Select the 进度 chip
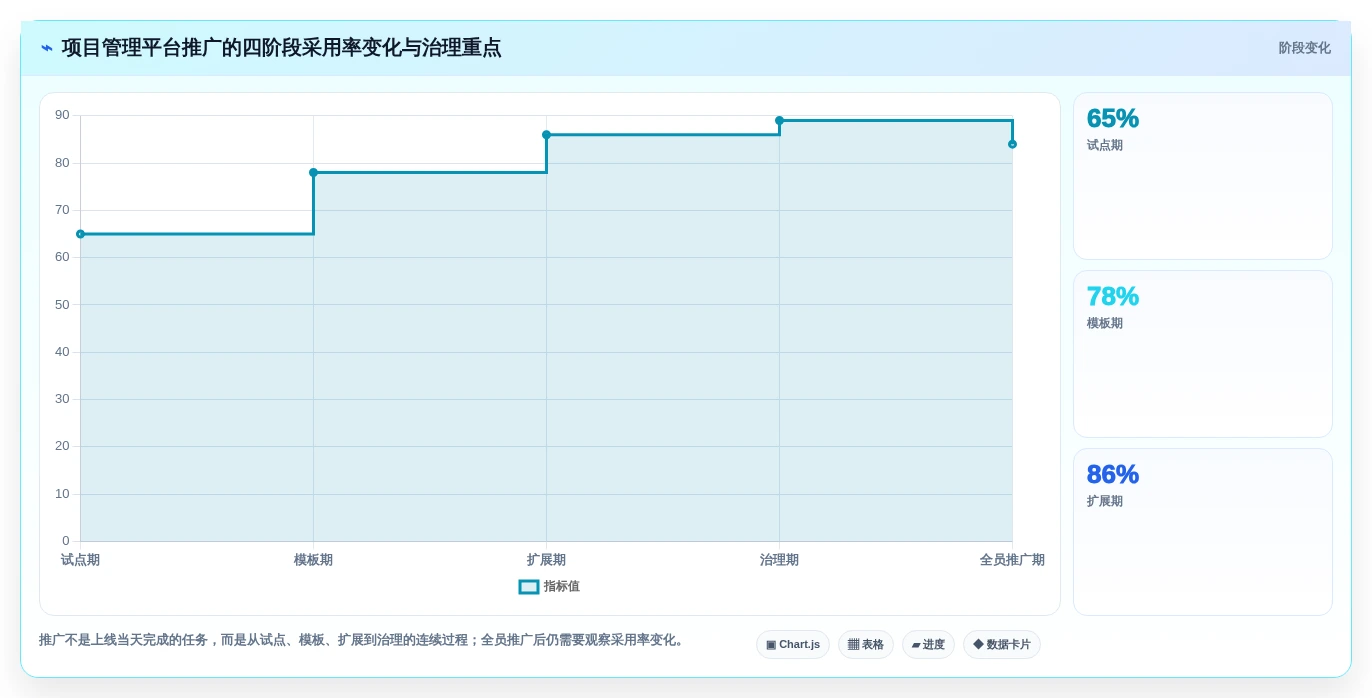This screenshot has height=698, width=1372. coord(928,645)
